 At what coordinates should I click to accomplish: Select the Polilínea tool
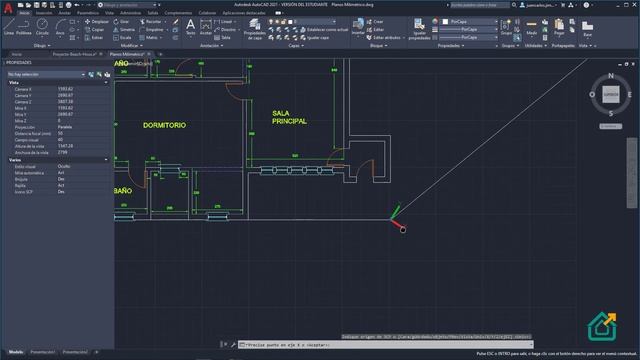point(24,27)
